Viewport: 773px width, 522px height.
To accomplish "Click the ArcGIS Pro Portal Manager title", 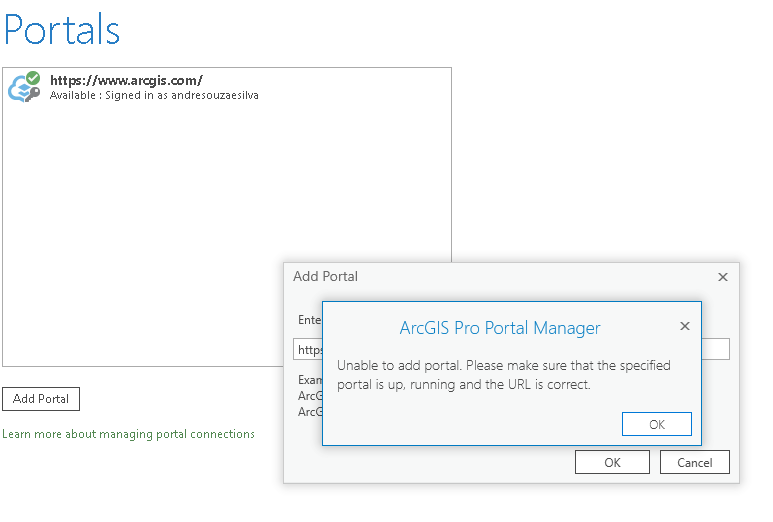I will 500,328.
